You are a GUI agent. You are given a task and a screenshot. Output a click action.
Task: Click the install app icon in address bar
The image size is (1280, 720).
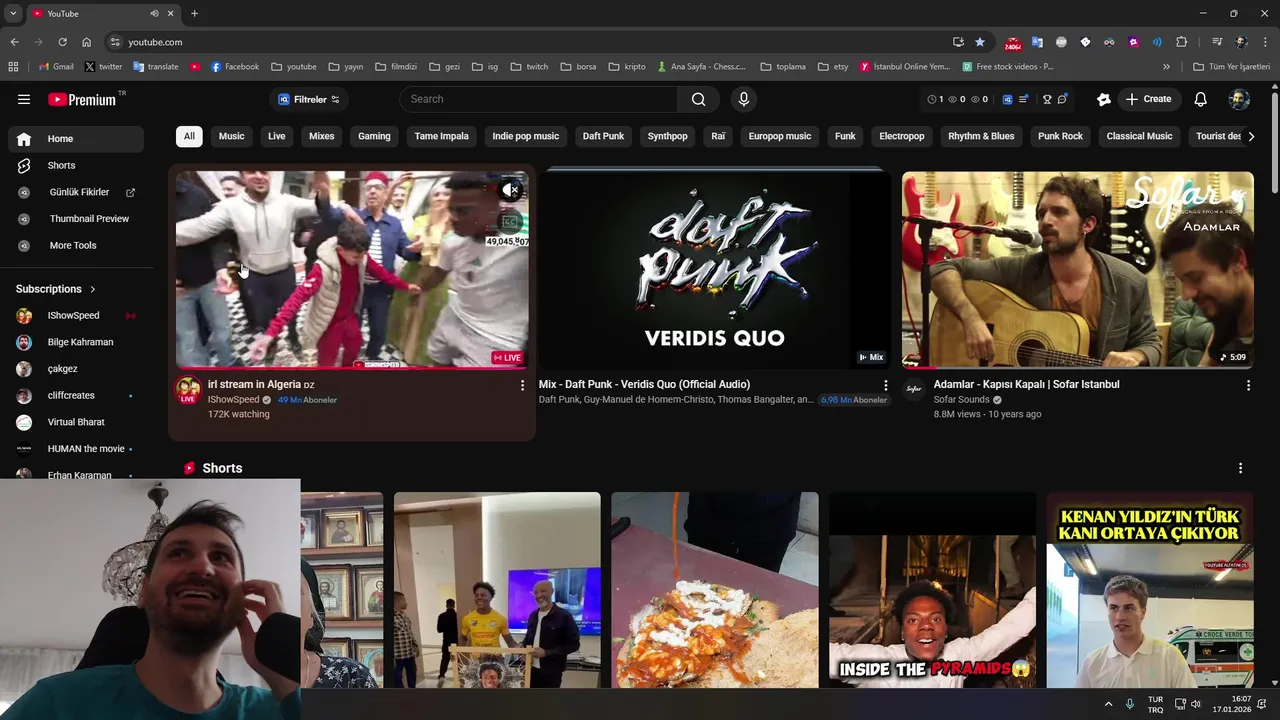tap(958, 42)
